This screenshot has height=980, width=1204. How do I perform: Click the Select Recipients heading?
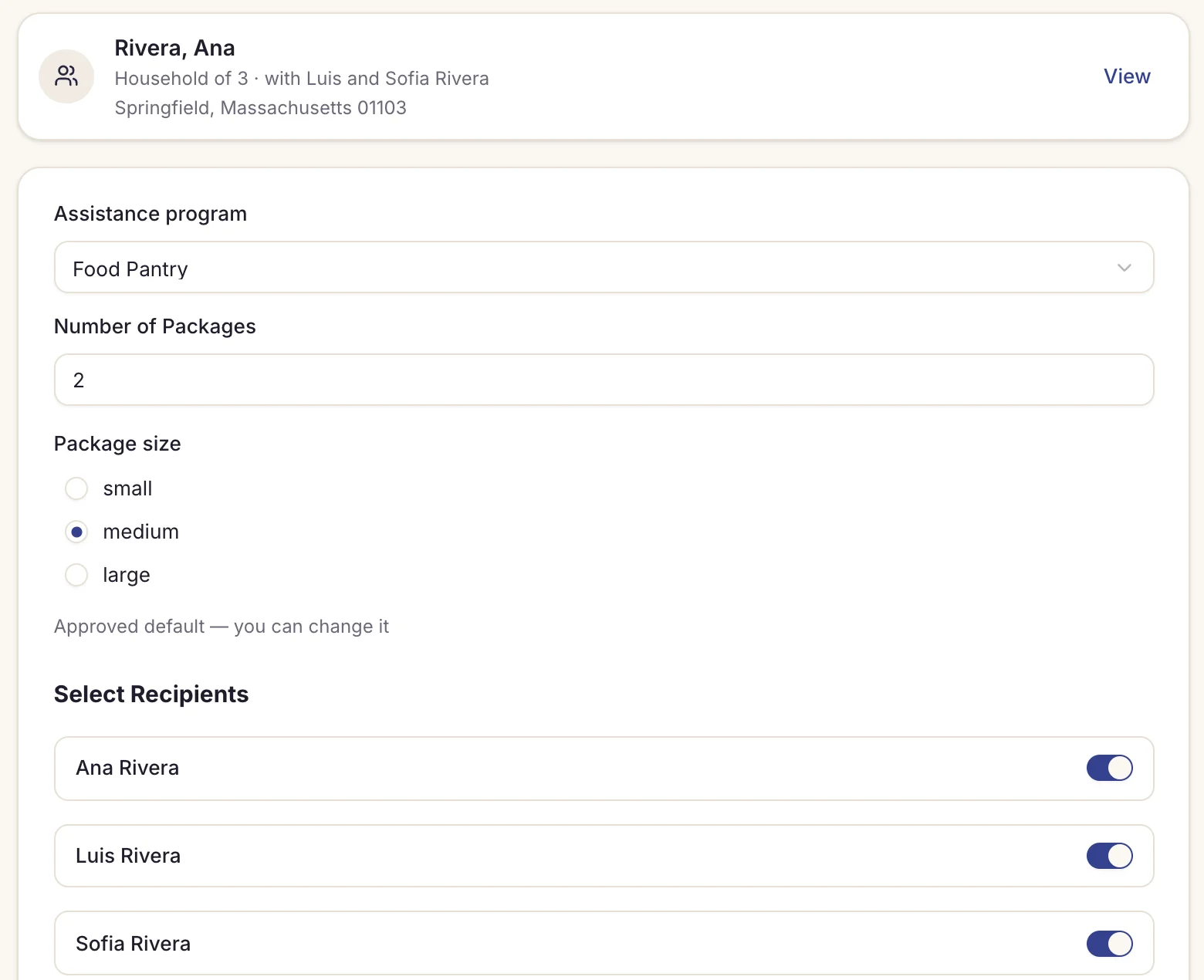pos(151,694)
